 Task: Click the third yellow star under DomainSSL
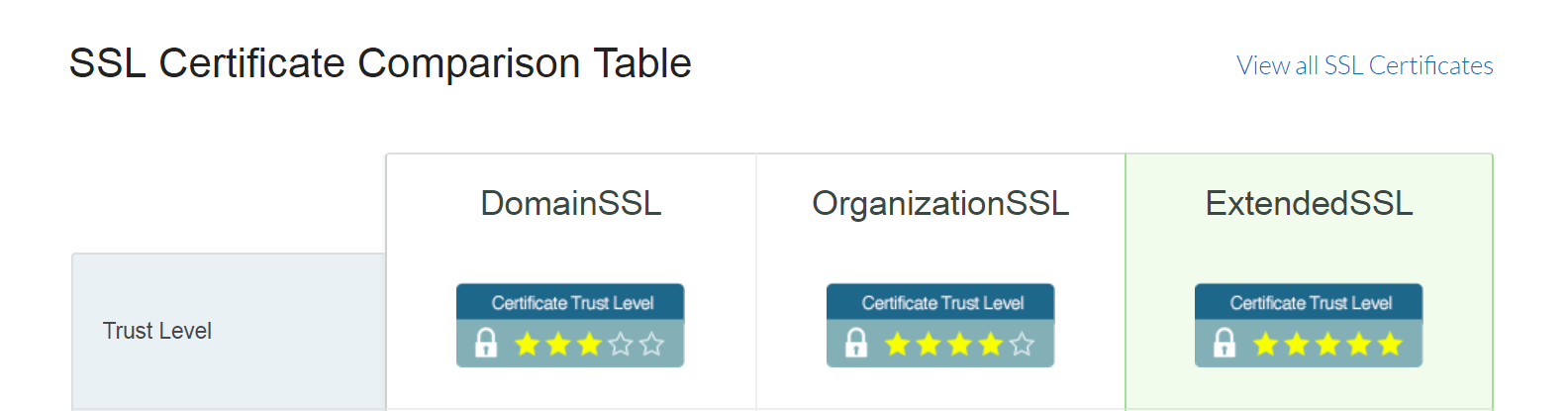(x=590, y=344)
